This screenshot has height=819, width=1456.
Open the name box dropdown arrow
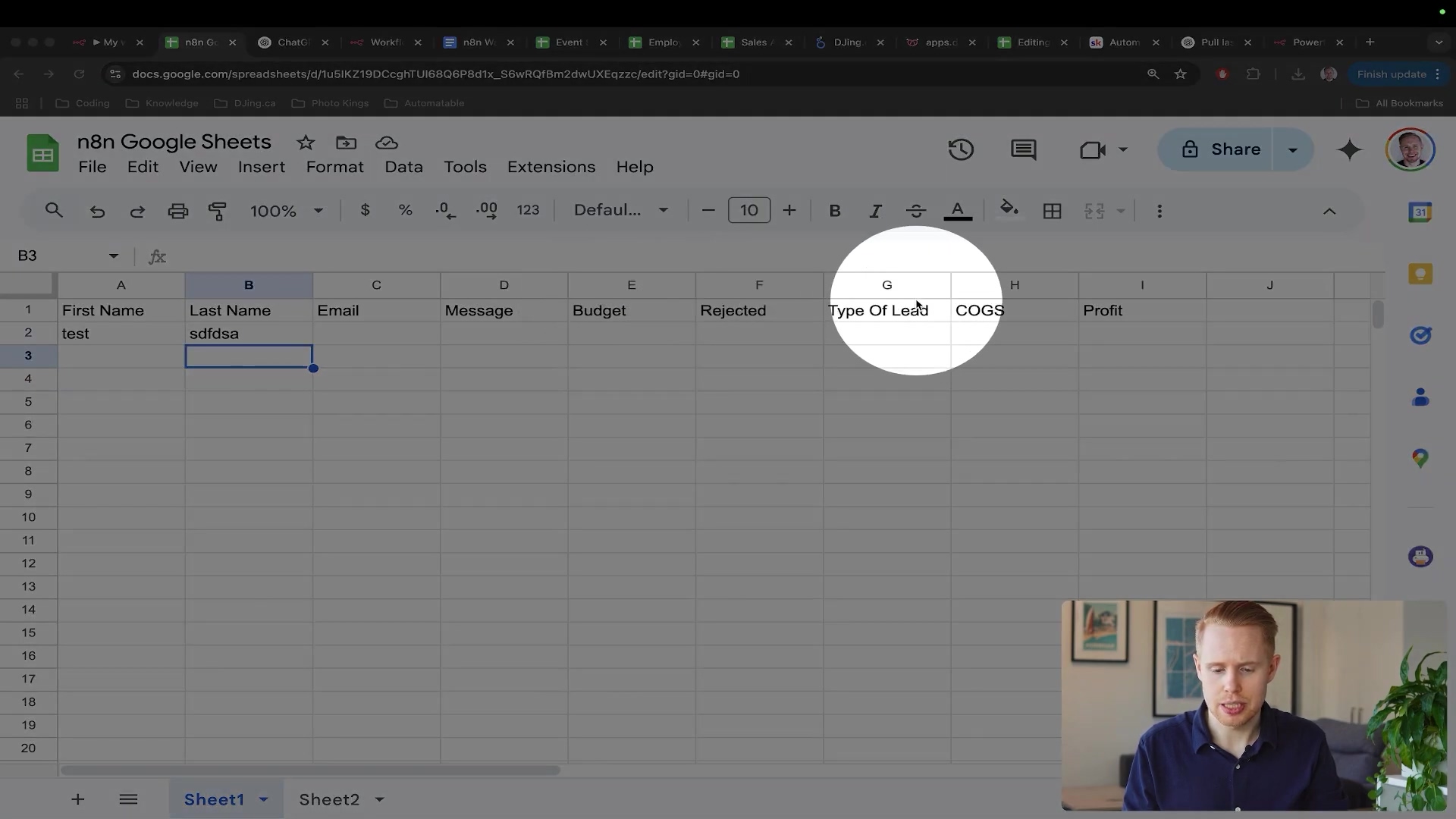tap(113, 256)
